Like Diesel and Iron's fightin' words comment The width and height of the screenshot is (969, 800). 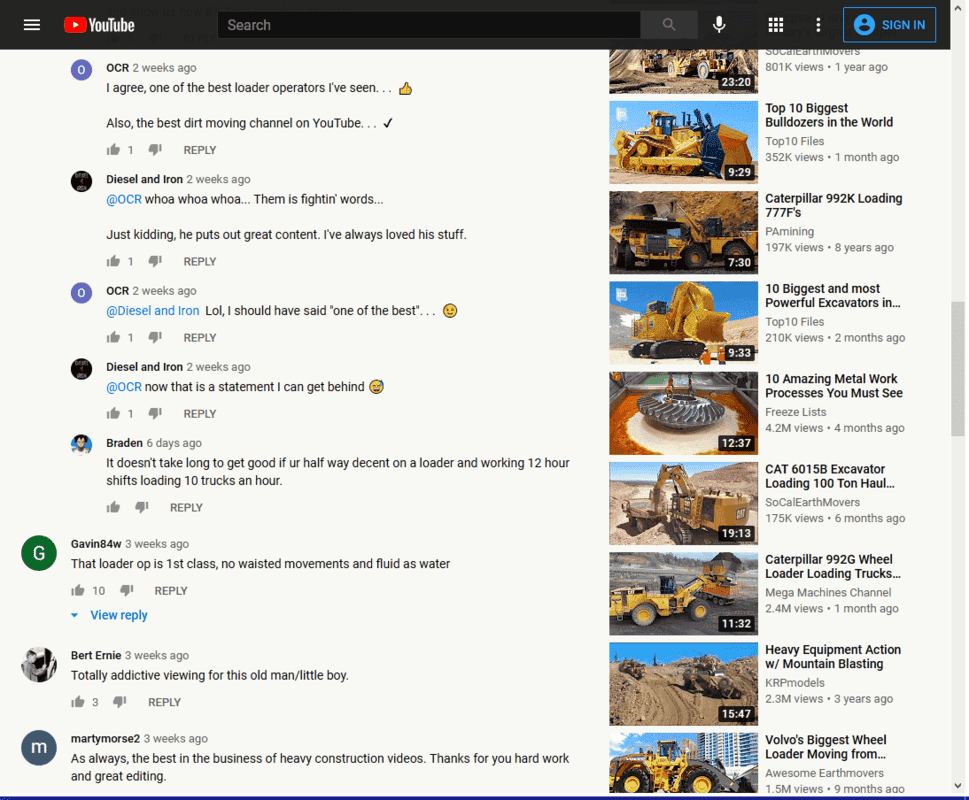[113, 261]
